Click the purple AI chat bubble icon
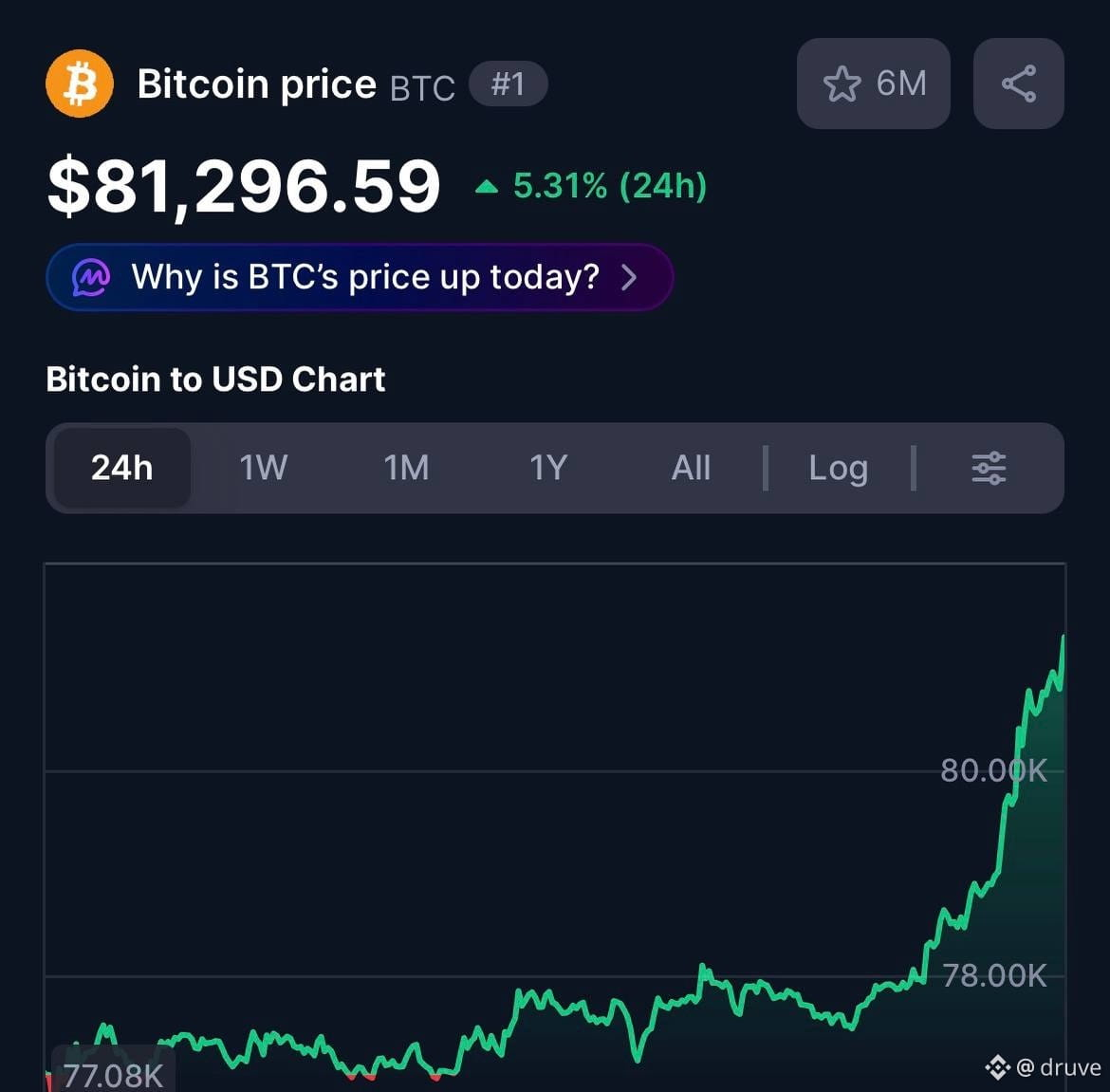The width and height of the screenshot is (1110, 1092). pos(91,277)
